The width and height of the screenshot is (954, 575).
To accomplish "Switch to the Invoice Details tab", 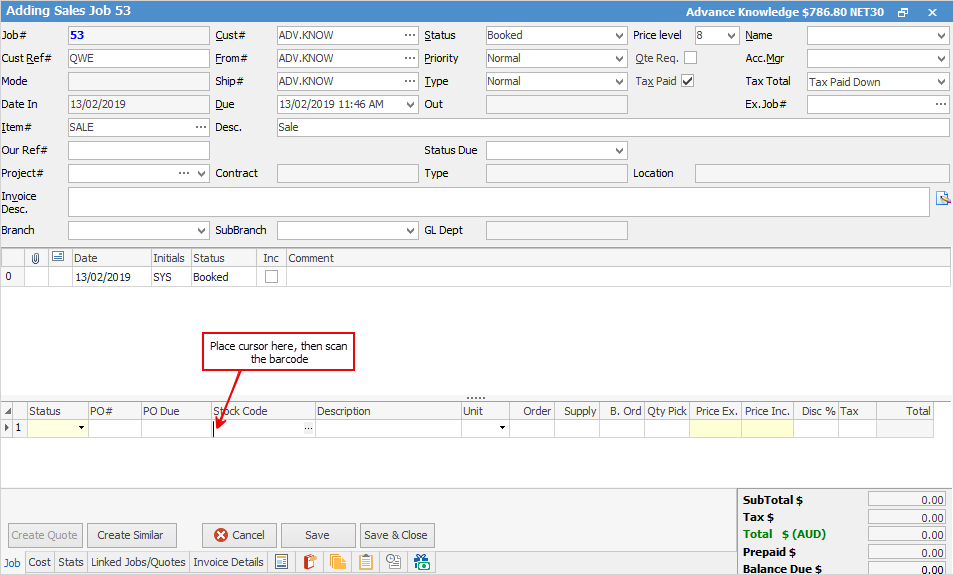I will [228, 562].
